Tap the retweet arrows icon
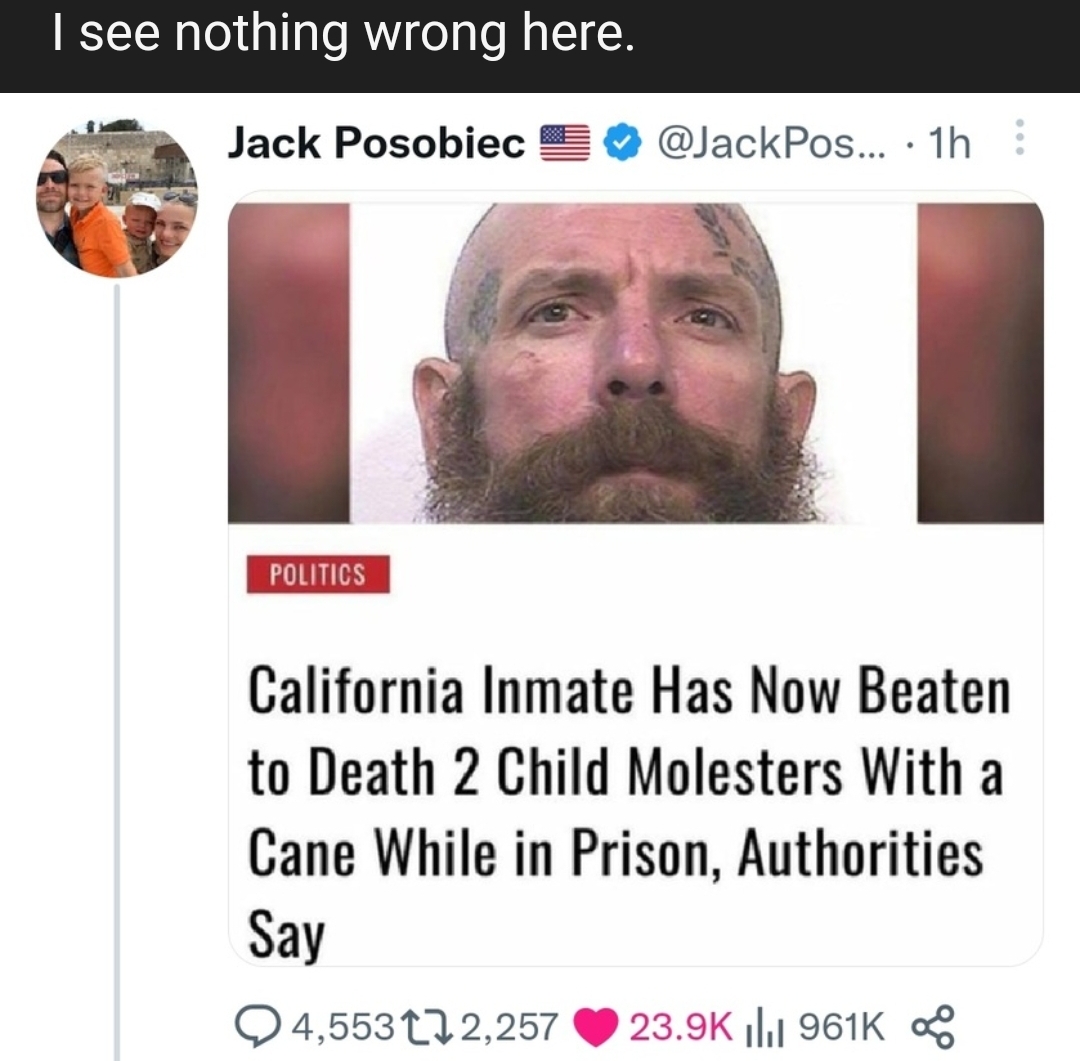 [x=431, y=1027]
